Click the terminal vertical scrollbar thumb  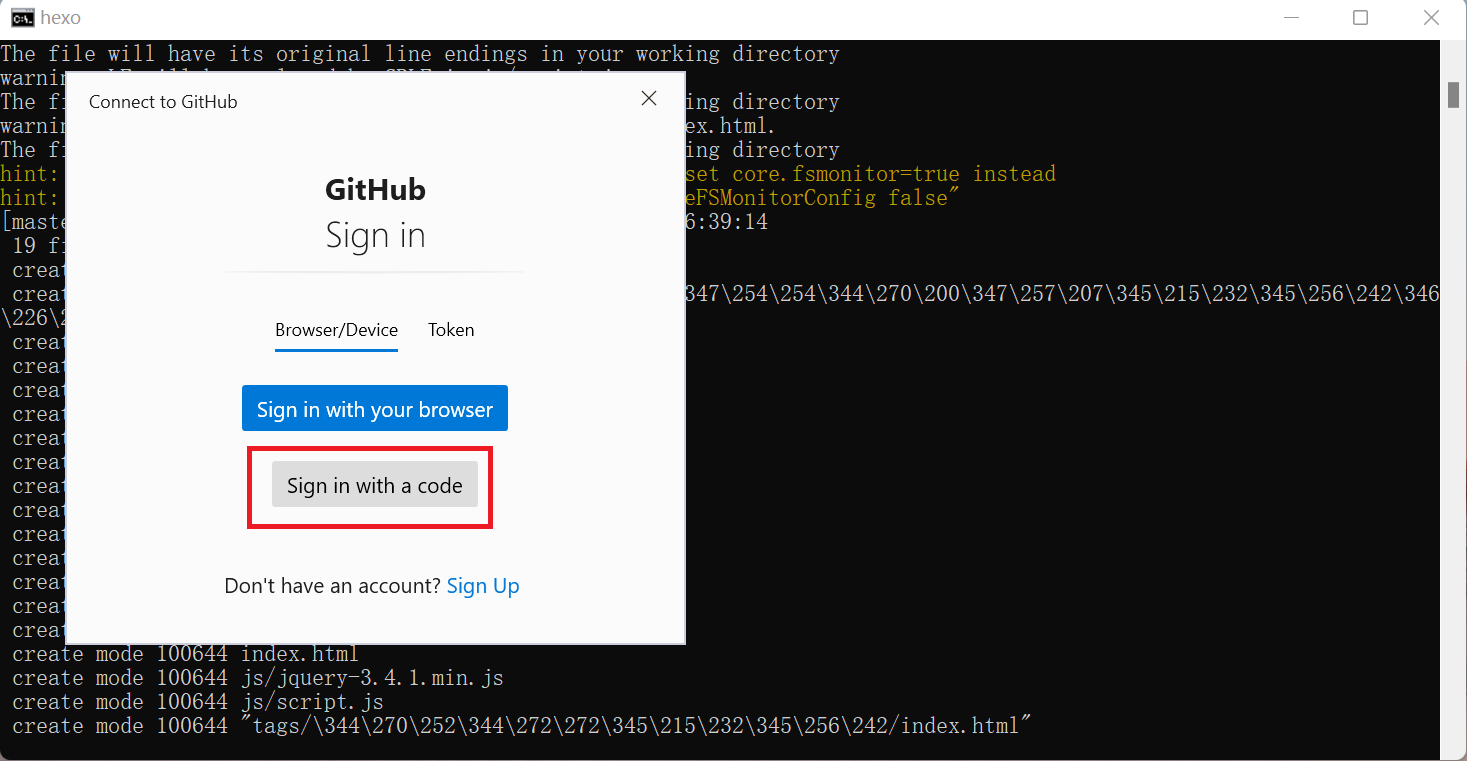pyautogui.click(x=1453, y=93)
